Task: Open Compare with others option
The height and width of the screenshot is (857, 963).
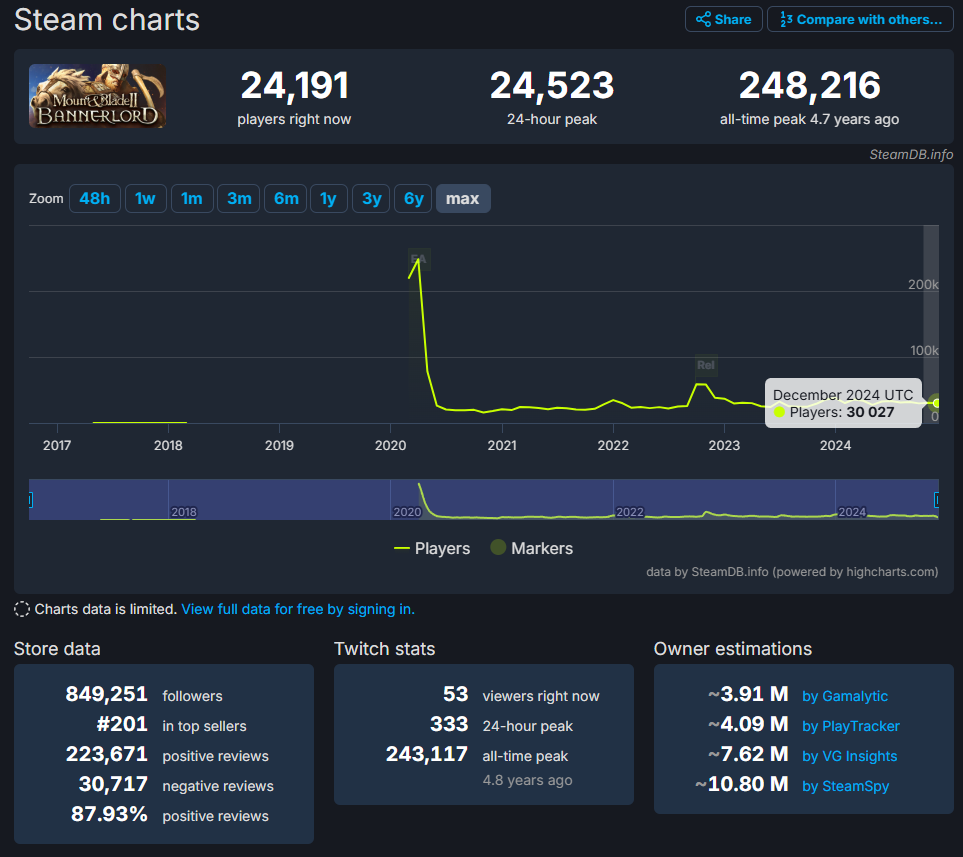Action: [x=860, y=19]
